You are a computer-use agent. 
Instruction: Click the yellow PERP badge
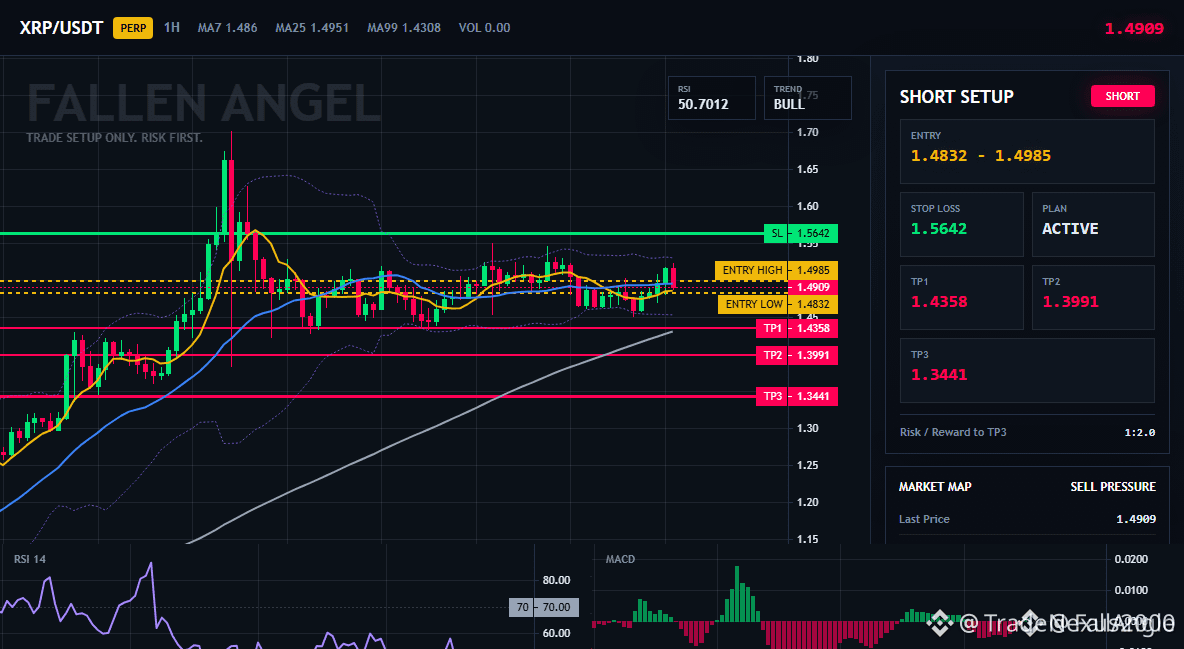click(133, 28)
